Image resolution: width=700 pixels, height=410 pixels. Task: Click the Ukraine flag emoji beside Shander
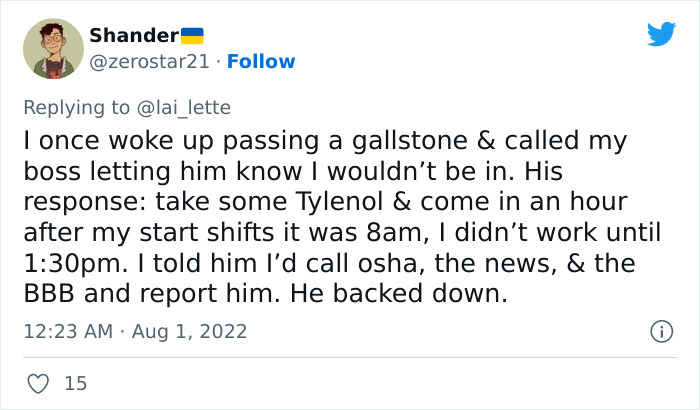191,35
